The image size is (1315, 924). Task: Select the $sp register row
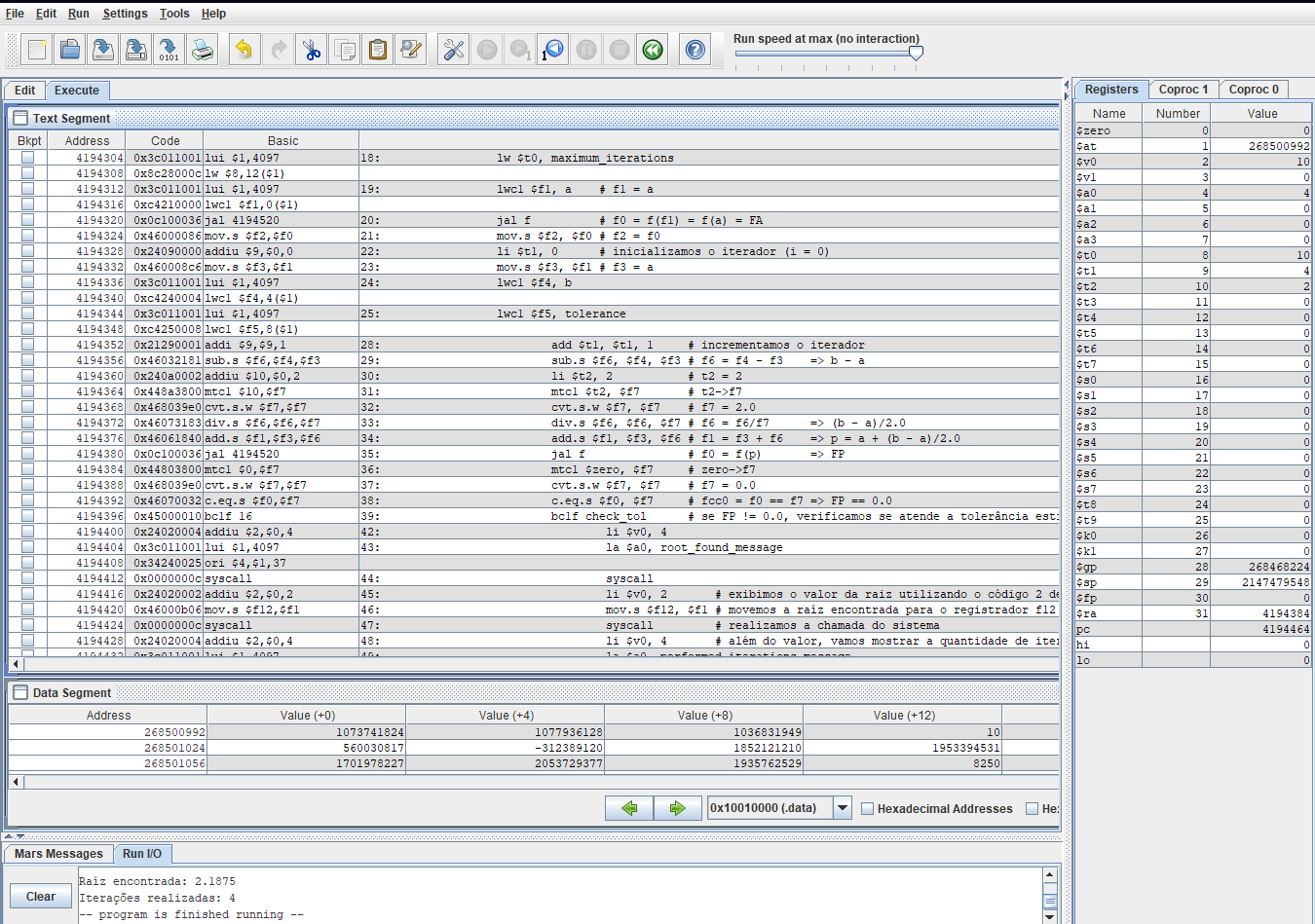(x=1193, y=582)
